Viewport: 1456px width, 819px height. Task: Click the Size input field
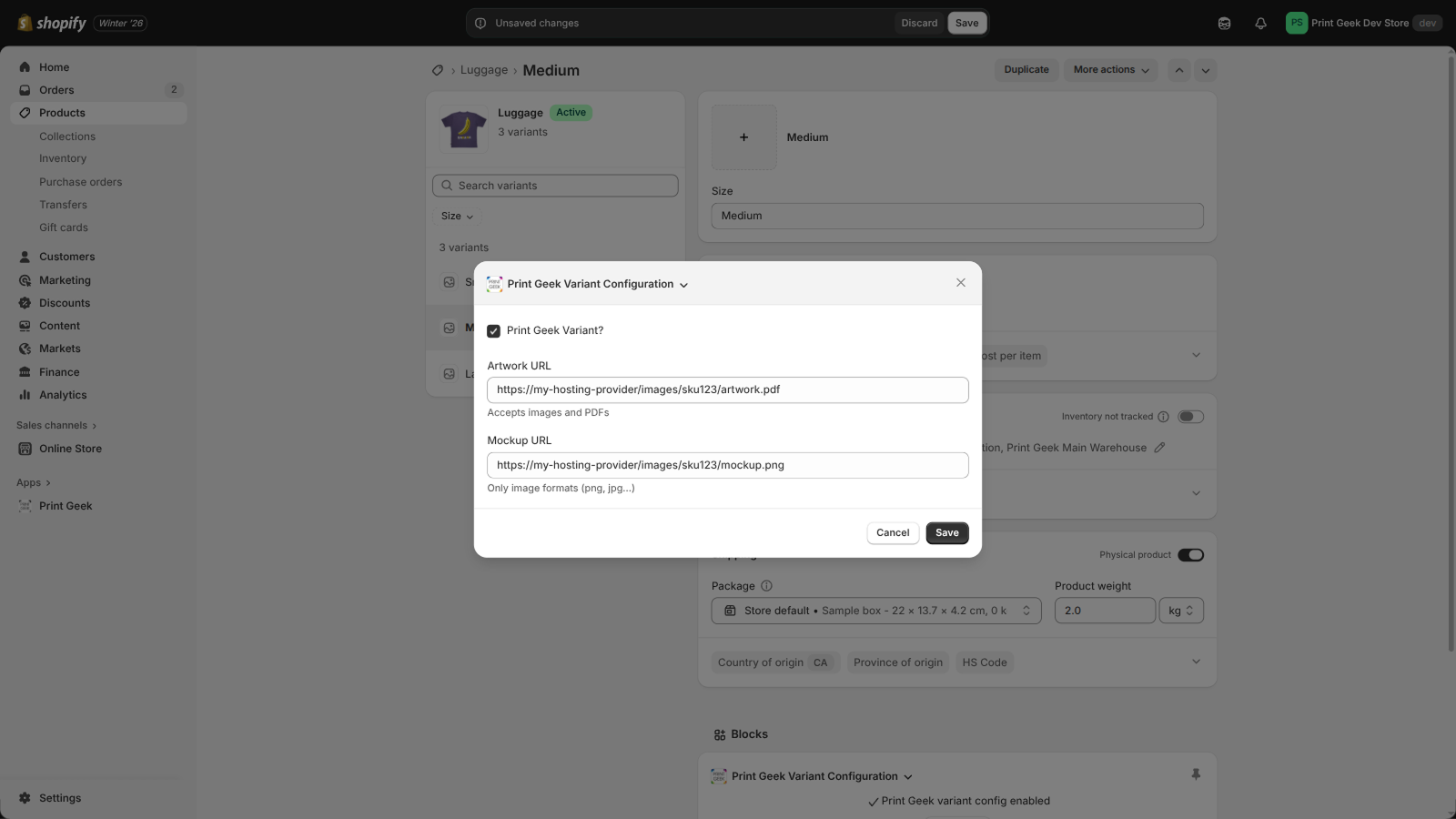[x=957, y=216]
